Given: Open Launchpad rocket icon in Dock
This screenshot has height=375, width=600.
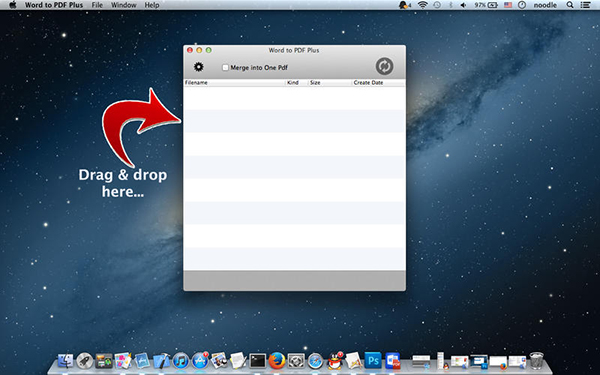Looking at the screenshot, I should pyautogui.click(x=85, y=360).
